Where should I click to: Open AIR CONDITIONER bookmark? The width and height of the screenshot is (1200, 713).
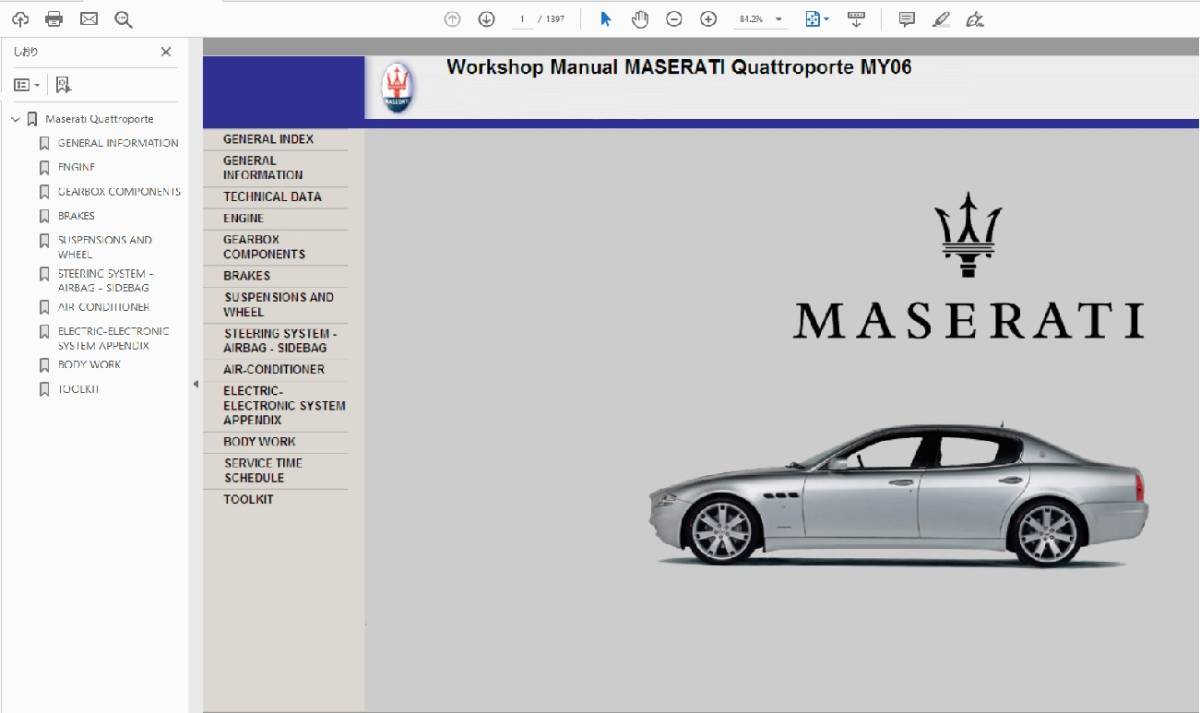click(103, 307)
